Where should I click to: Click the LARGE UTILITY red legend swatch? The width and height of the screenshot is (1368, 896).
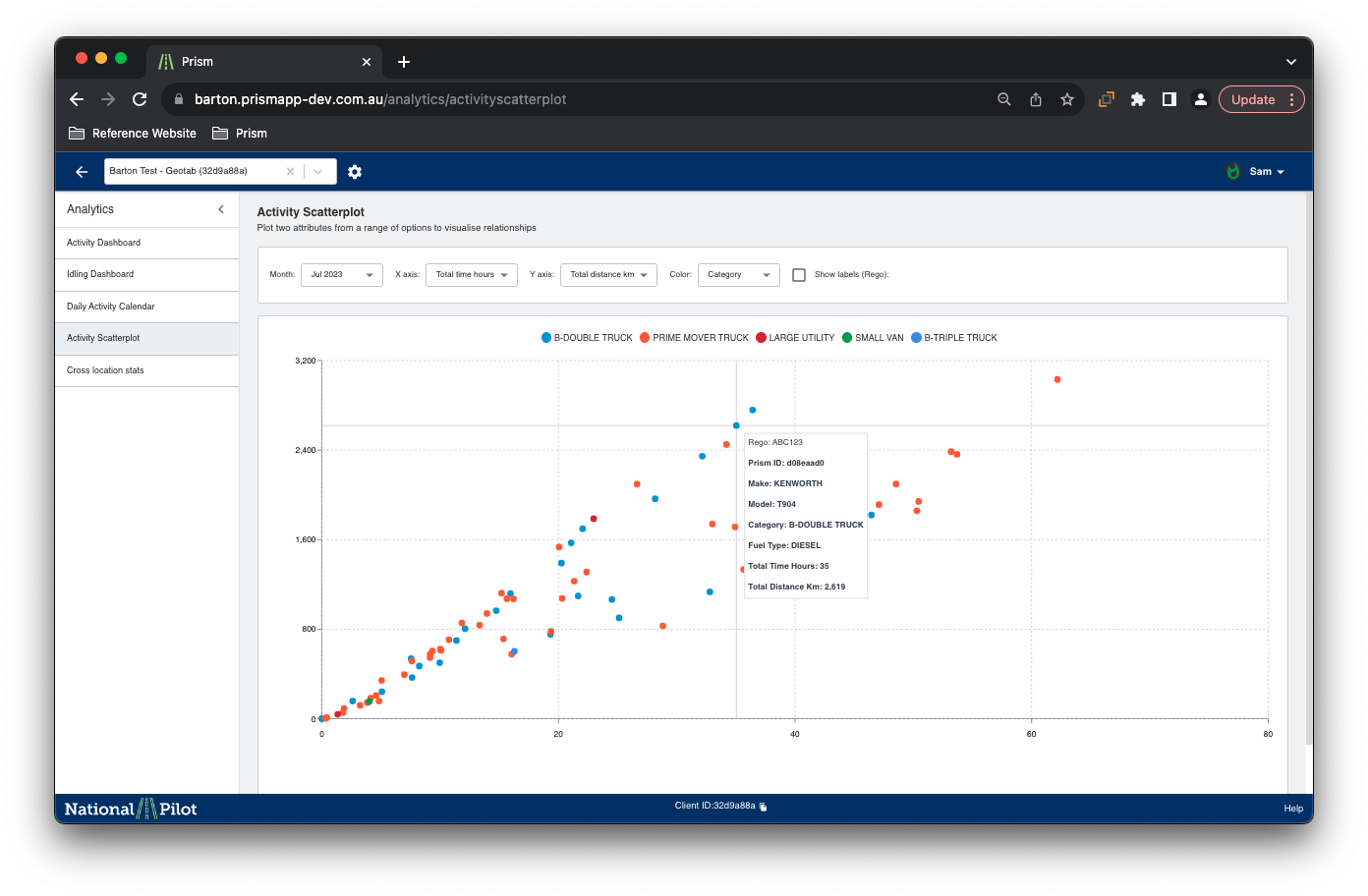pyautogui.click(x=762, y=338)
